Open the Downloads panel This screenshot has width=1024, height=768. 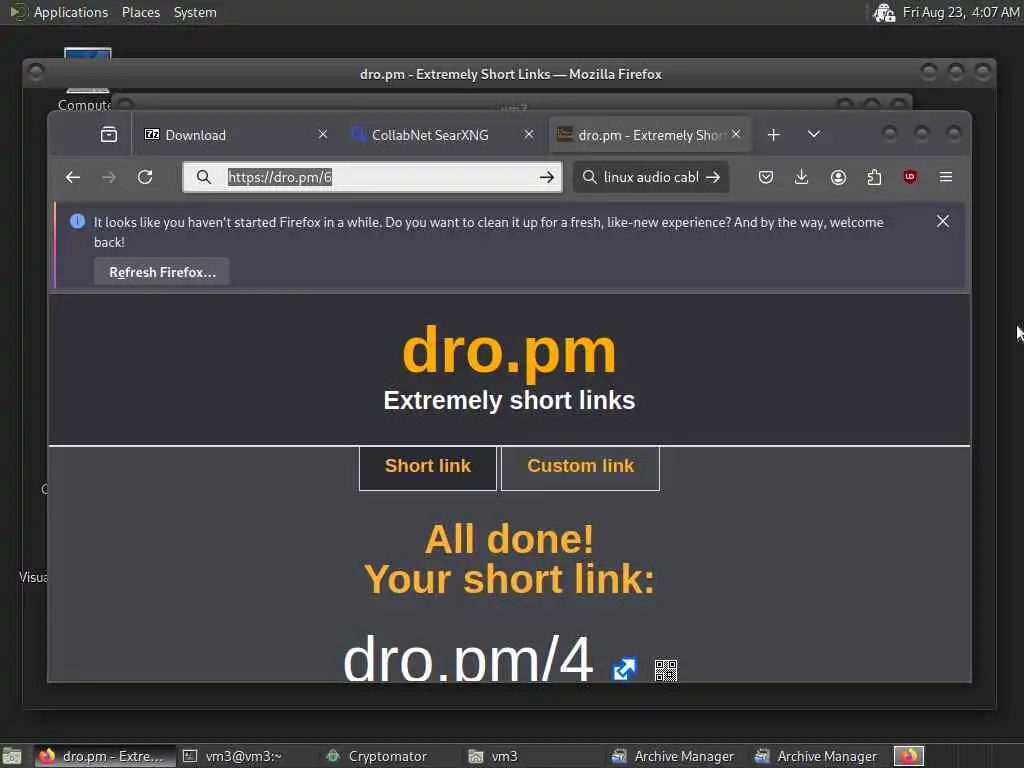click(801, 177)
